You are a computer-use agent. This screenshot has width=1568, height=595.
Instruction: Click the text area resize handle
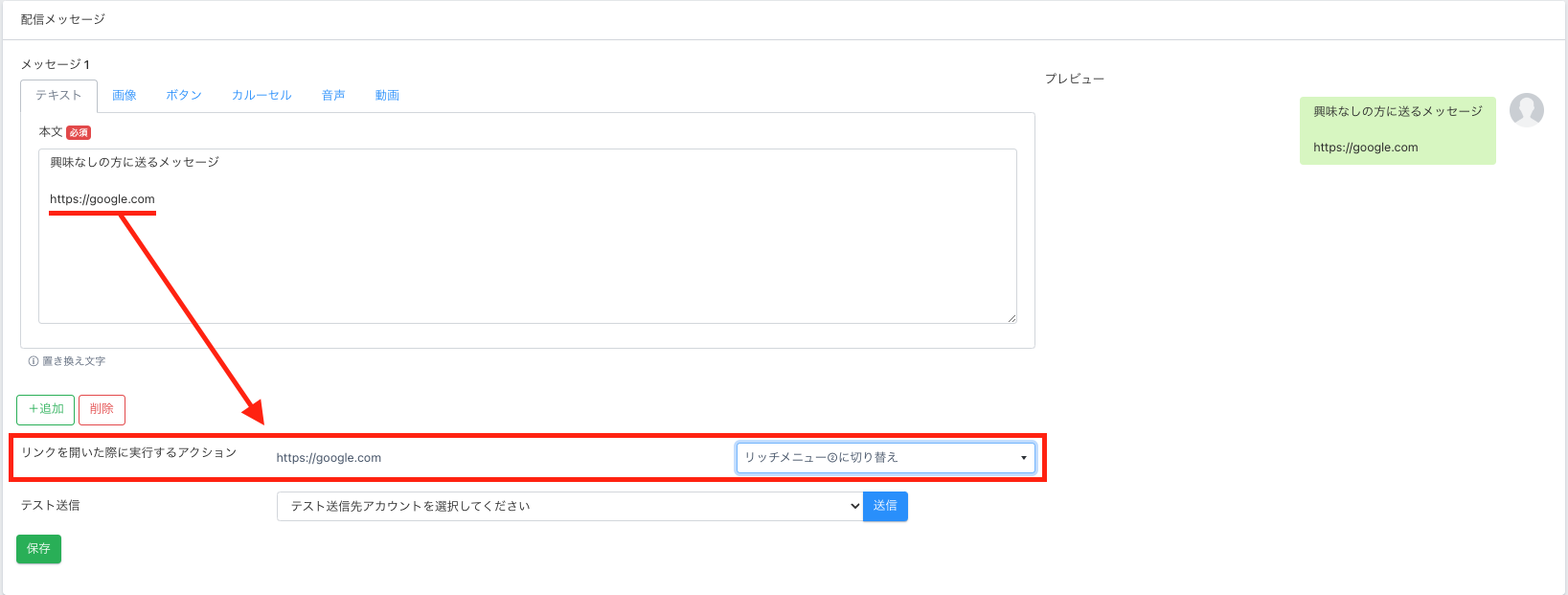[1011, 318]
